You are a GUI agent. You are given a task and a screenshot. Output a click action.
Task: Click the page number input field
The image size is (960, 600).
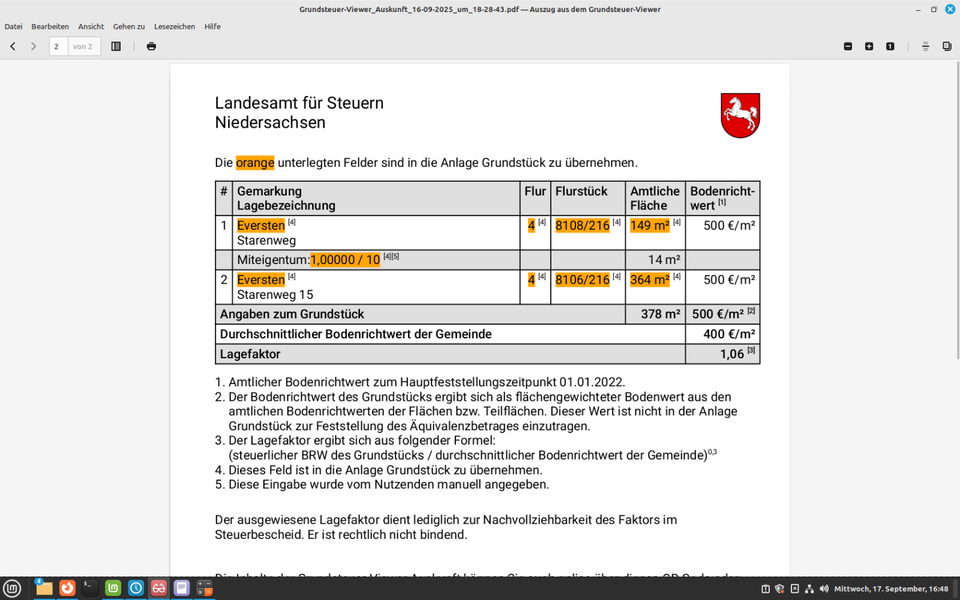58,46
